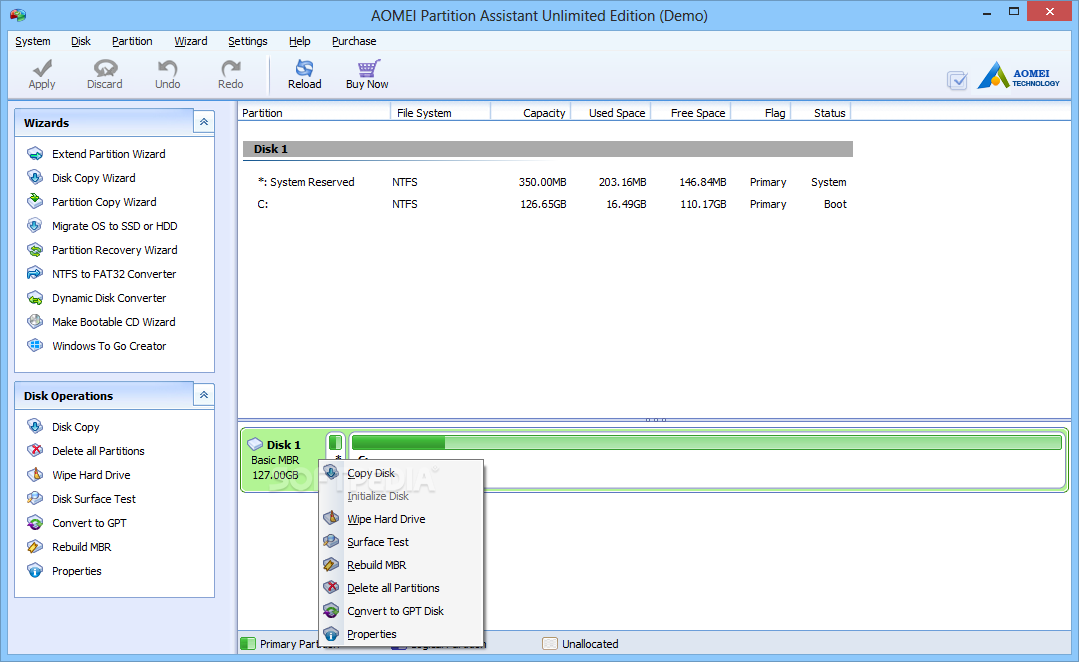Sort by Free Space column header
The image size is (1079, 662).
691,113
